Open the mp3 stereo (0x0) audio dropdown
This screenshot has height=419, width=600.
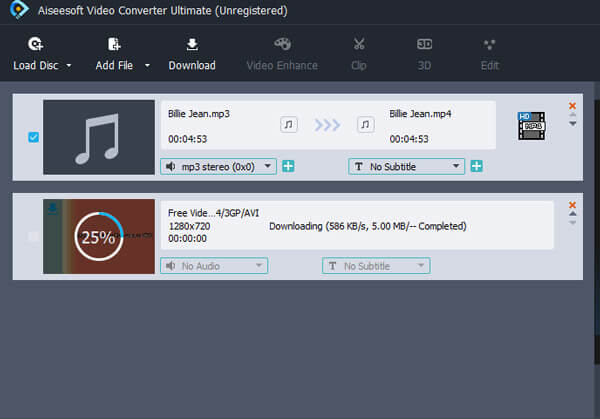tap(218, 166)
